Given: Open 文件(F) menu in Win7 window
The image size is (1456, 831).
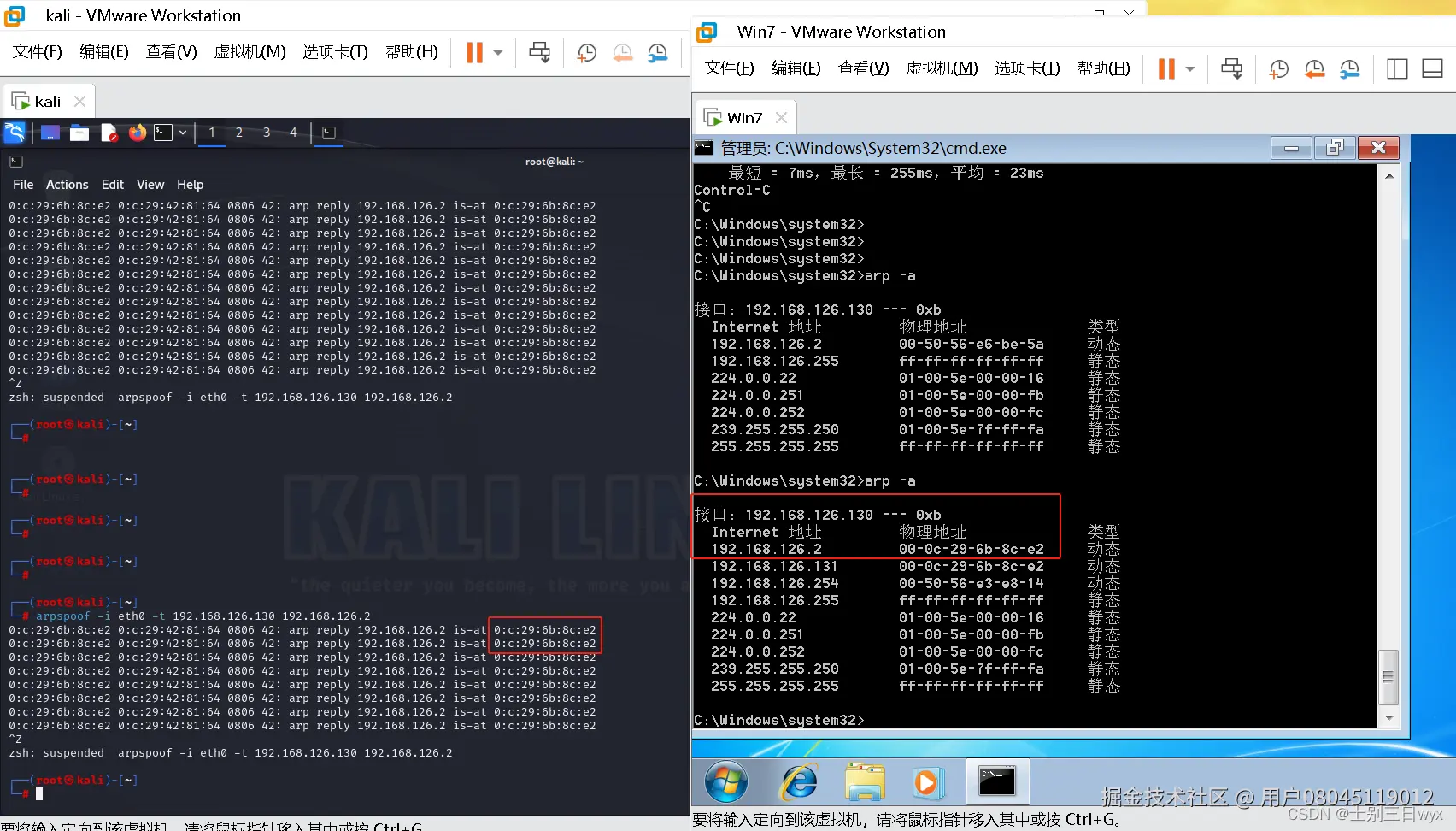Looking at the screenshot, I should click(730, 68).
